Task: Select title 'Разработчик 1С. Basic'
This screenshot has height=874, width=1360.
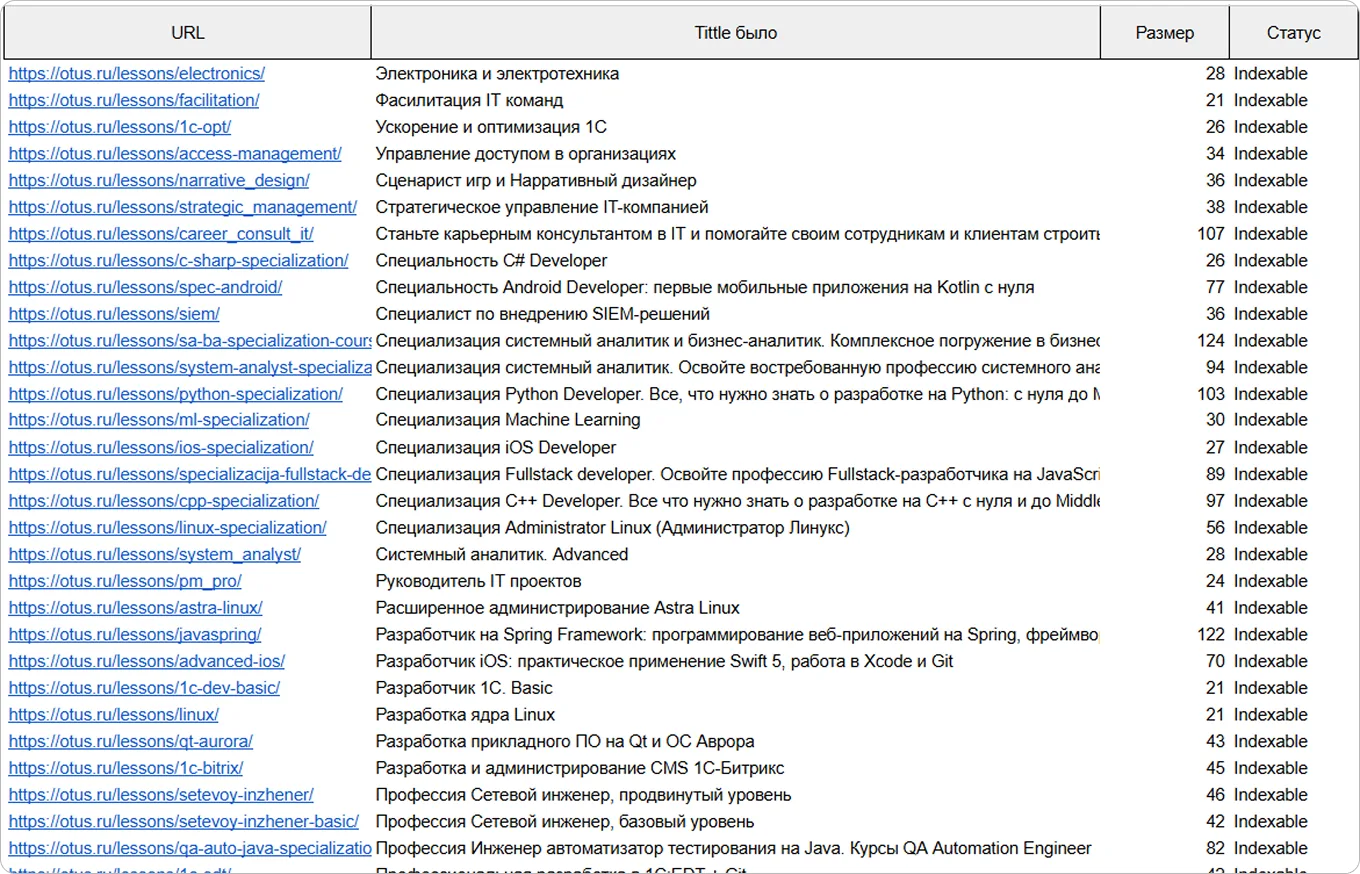Action: point(464,688)
